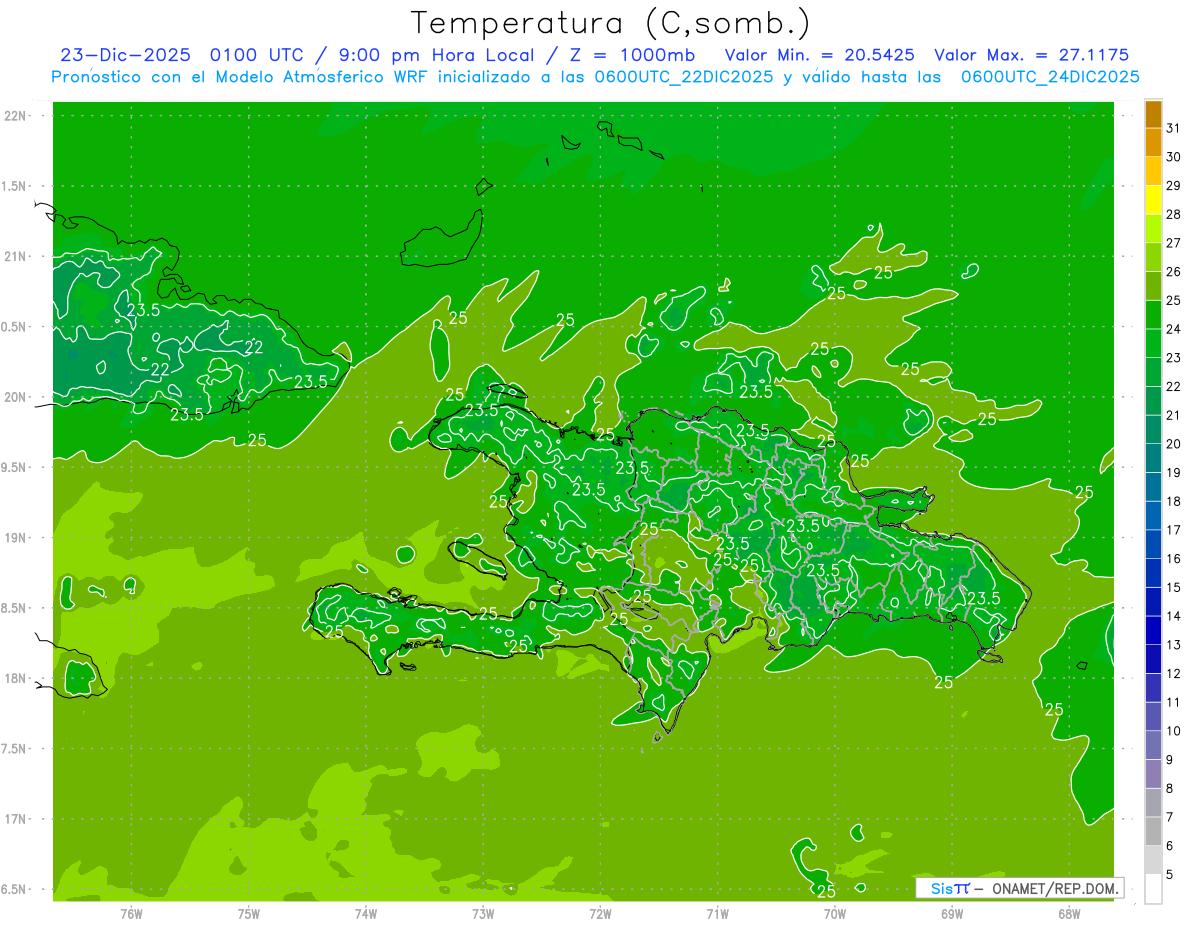Click the "69W" longitude axis label
1200x927 pixels.
[952, 913]
